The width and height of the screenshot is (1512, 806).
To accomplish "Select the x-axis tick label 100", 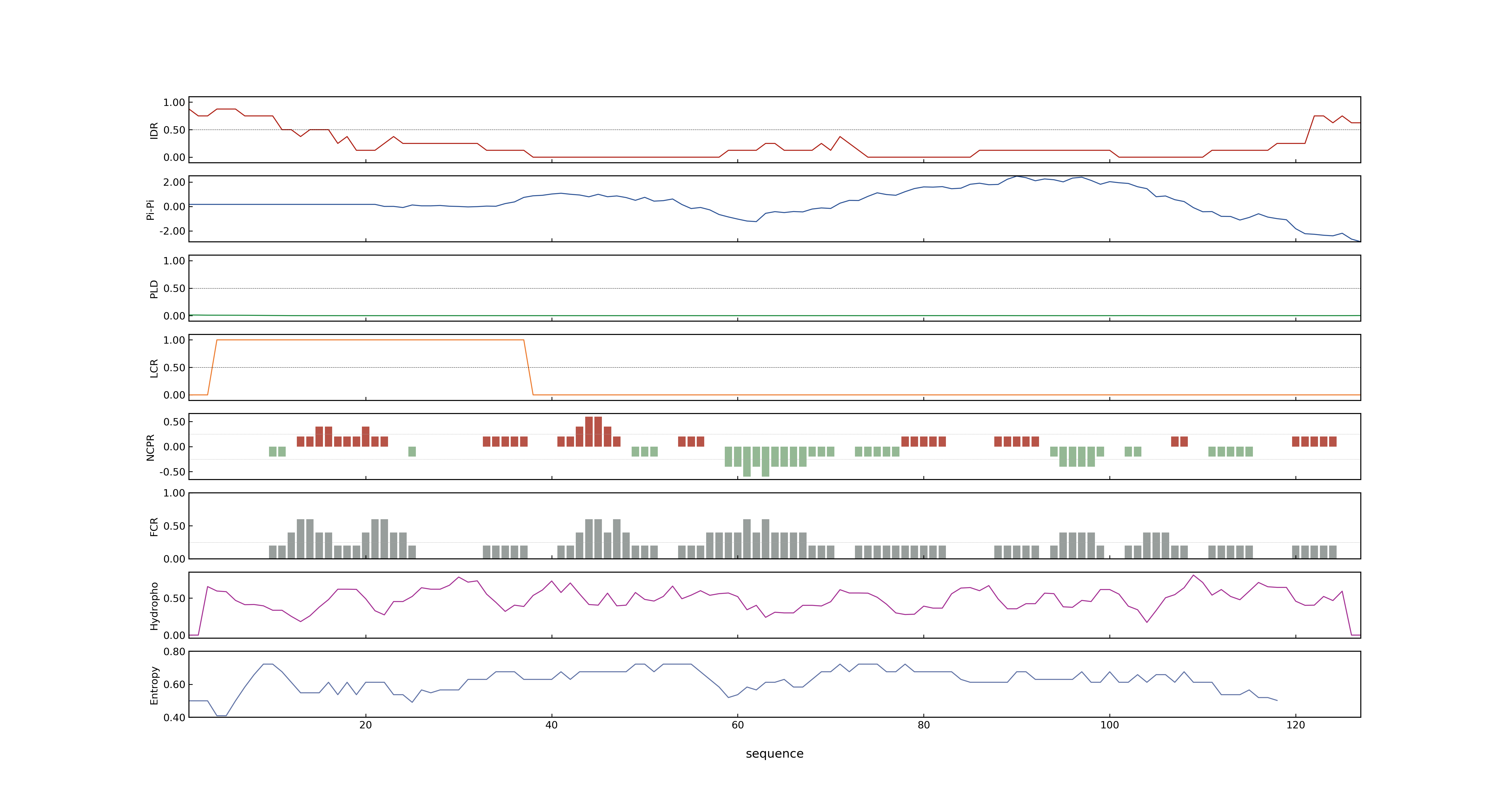I will [x=1109, y=725].
